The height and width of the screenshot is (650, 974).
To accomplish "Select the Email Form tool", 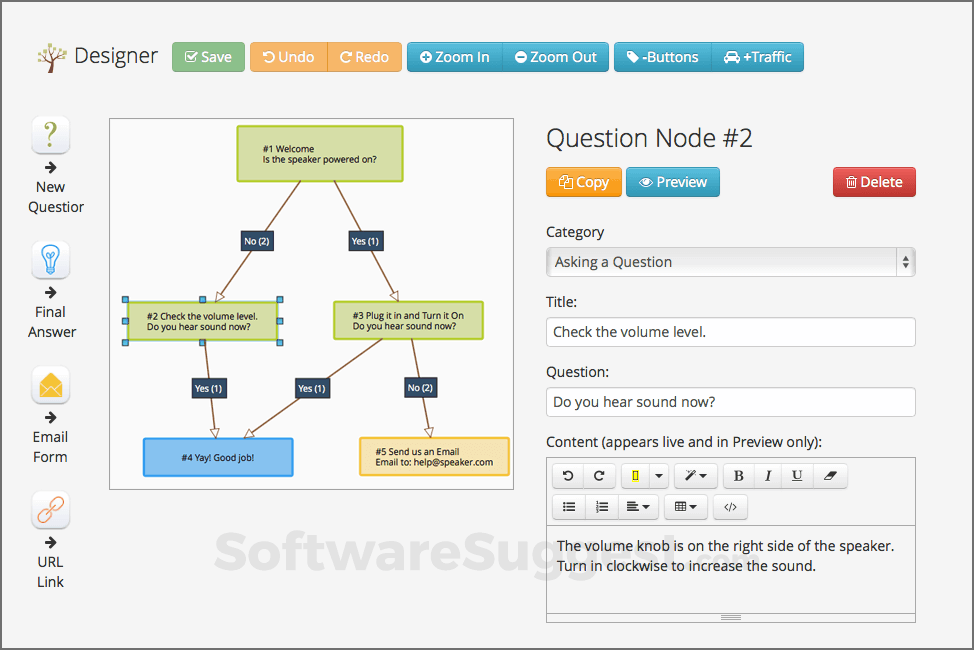I will [50, 385].
